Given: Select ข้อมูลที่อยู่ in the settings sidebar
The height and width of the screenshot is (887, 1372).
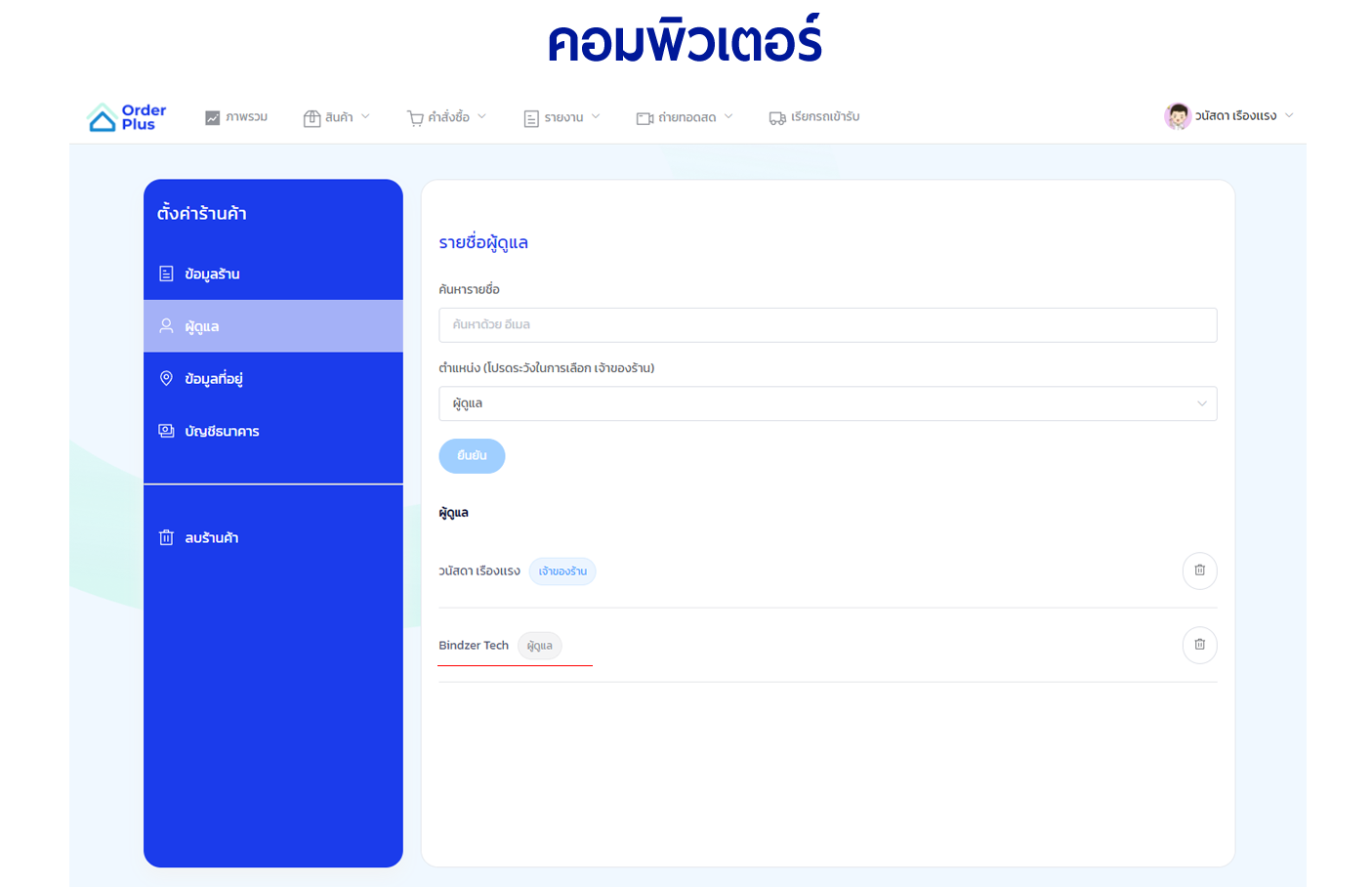Looking at the screenshot, I should pyautogui.click(x=273, y=378).
